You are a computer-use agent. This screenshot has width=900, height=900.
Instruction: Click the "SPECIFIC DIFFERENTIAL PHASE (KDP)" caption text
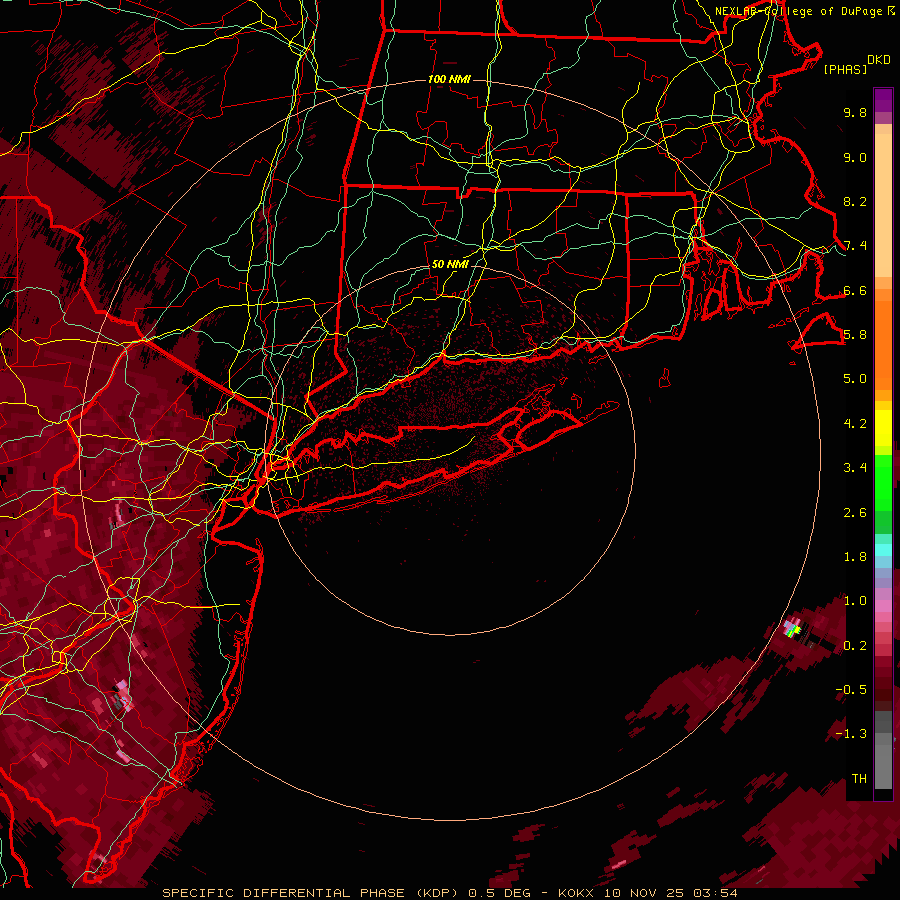(x=311, y=893)
